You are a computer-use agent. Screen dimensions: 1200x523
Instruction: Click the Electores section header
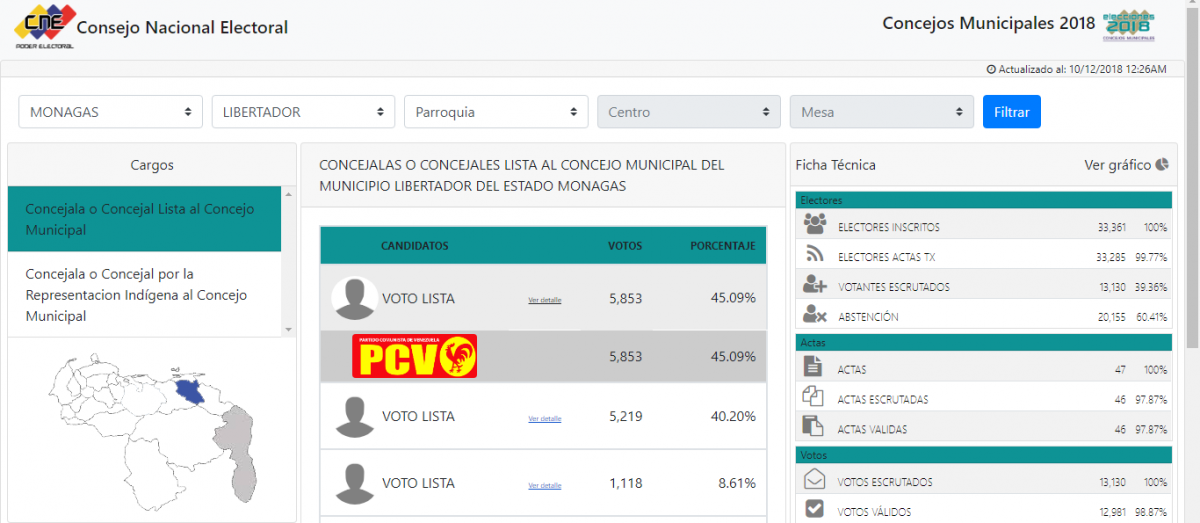[x=983, y=200]
